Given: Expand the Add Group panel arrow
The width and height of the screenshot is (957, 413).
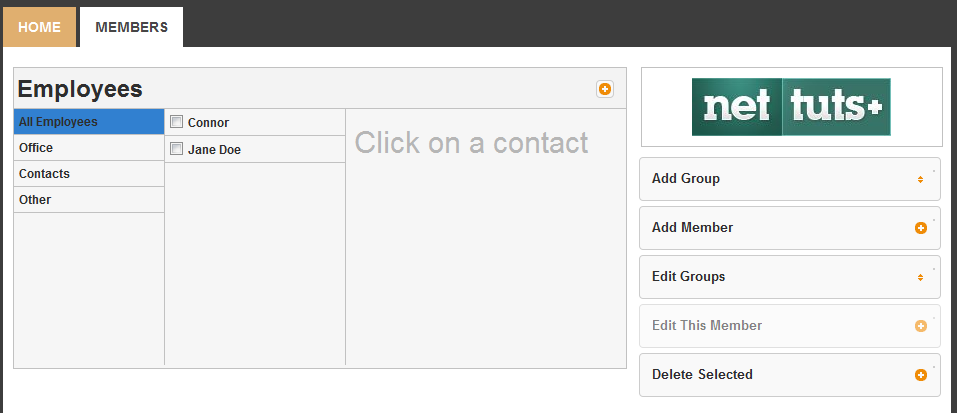Looking at the screenshot, I should (920, 179).
